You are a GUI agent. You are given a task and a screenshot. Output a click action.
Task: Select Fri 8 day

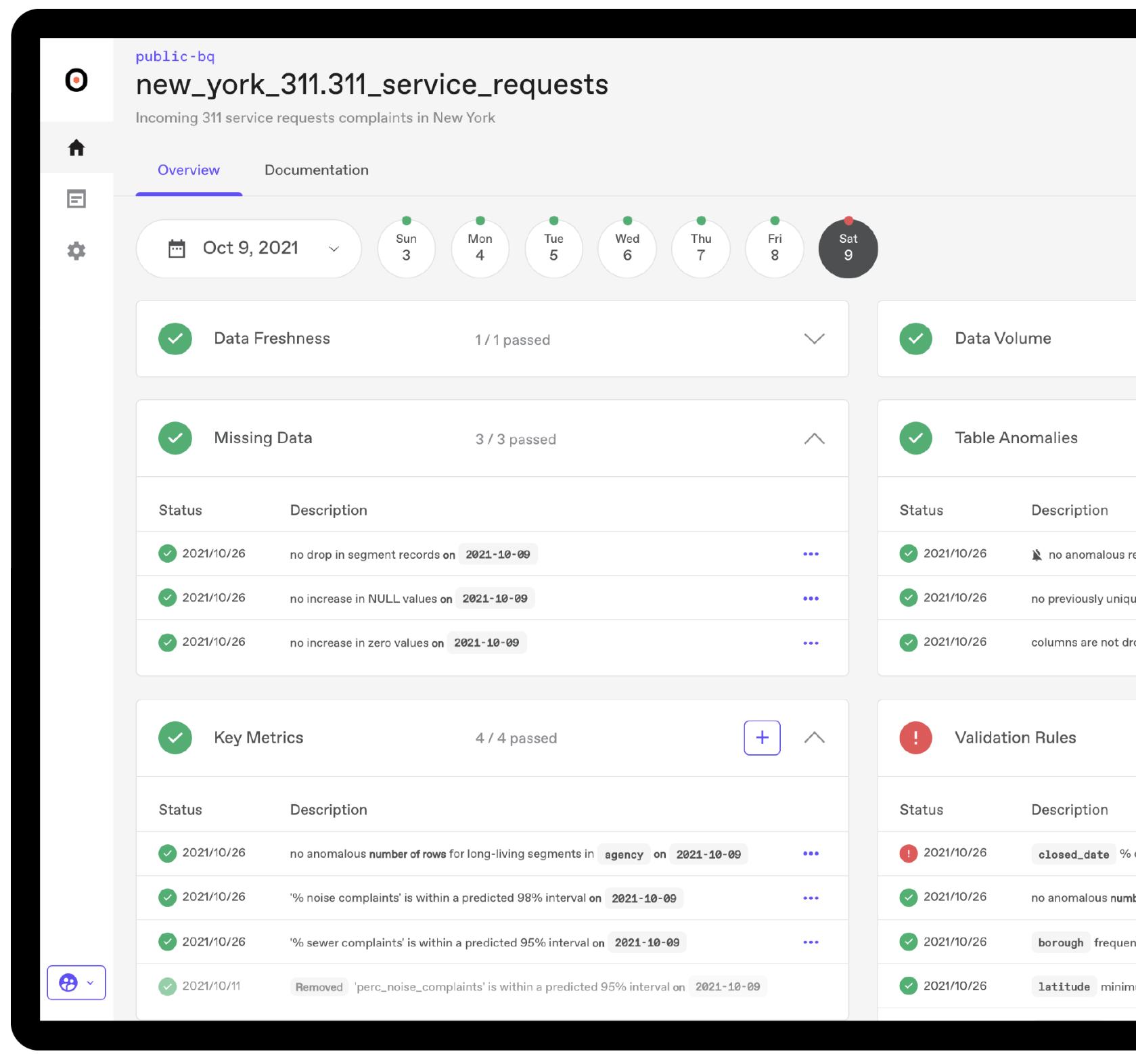coord(775,248)
